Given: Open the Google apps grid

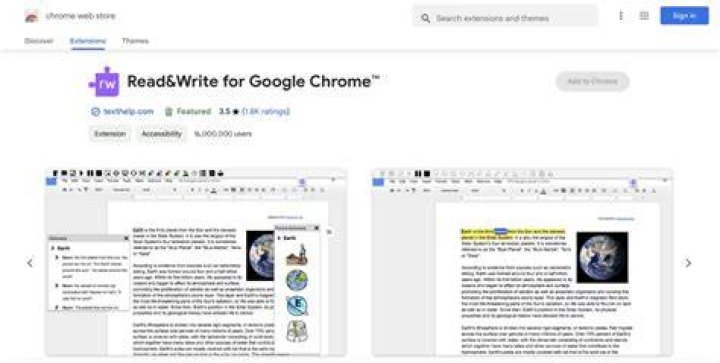Looking at the screenshot, I should click(x=644, y=16).
